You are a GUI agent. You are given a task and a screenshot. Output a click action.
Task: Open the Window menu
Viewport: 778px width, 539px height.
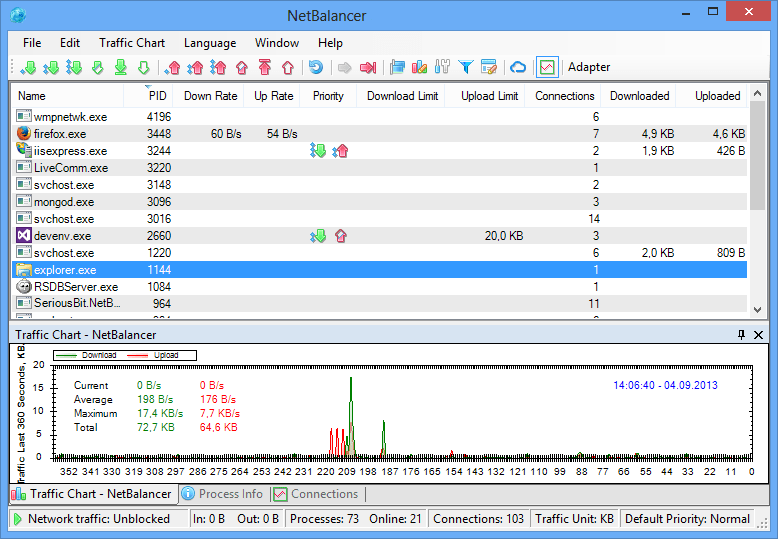pyautogui.click(x=277, y=43)
